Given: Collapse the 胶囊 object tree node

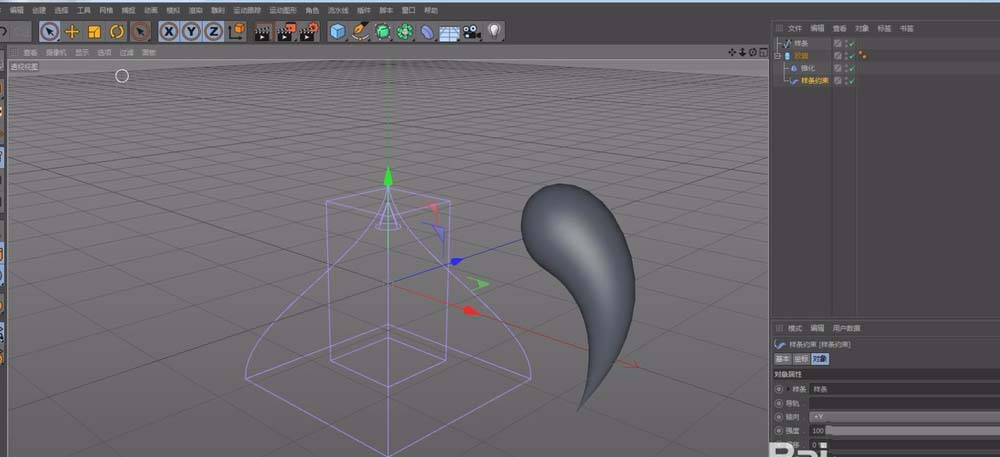Looking at the screenshot, I should [778, 56].
